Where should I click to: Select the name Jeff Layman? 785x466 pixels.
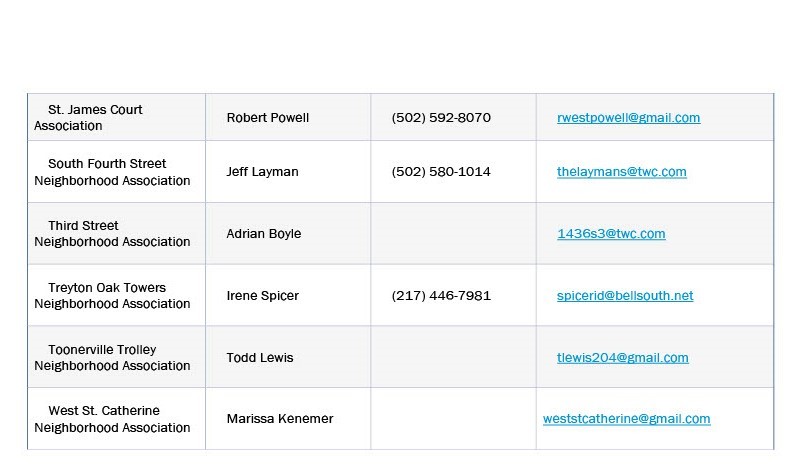(263, 172)
